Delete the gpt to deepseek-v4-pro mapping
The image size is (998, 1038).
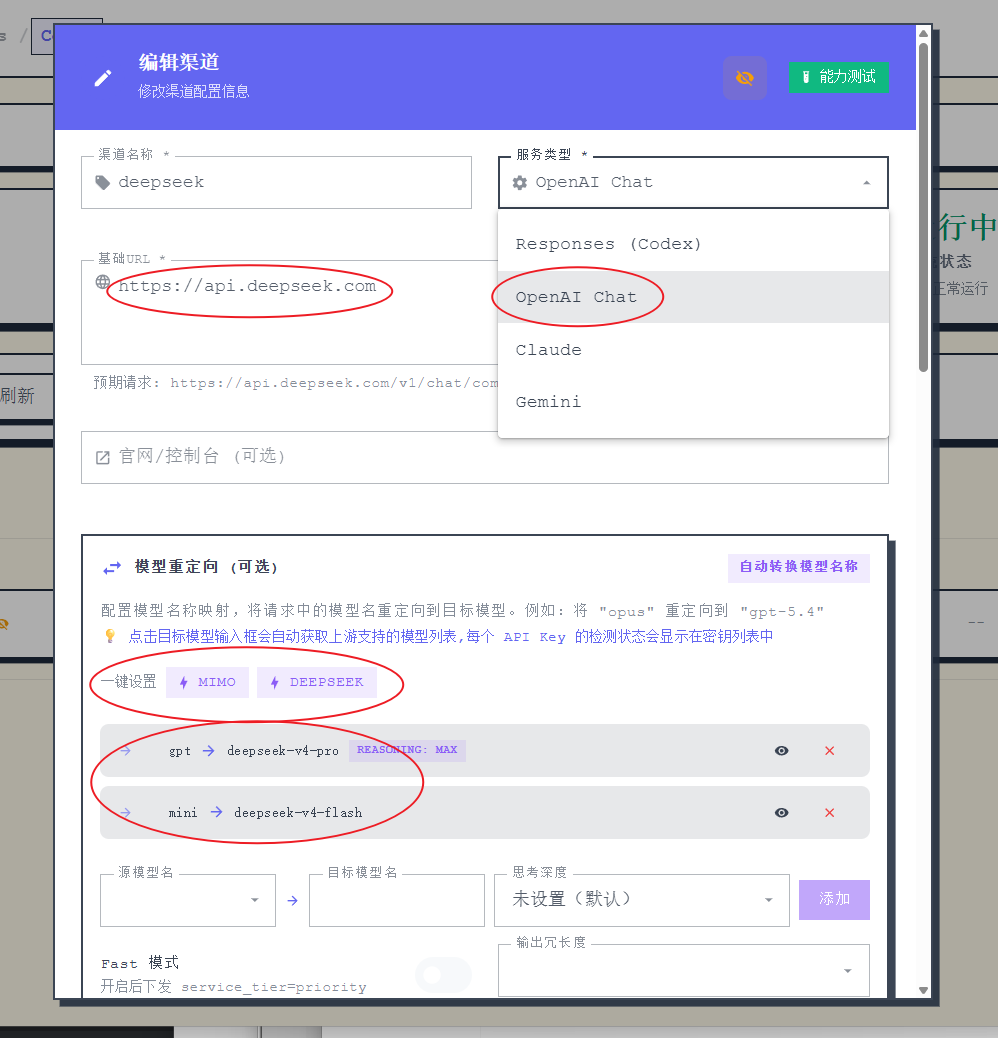(x=829, y=751)
